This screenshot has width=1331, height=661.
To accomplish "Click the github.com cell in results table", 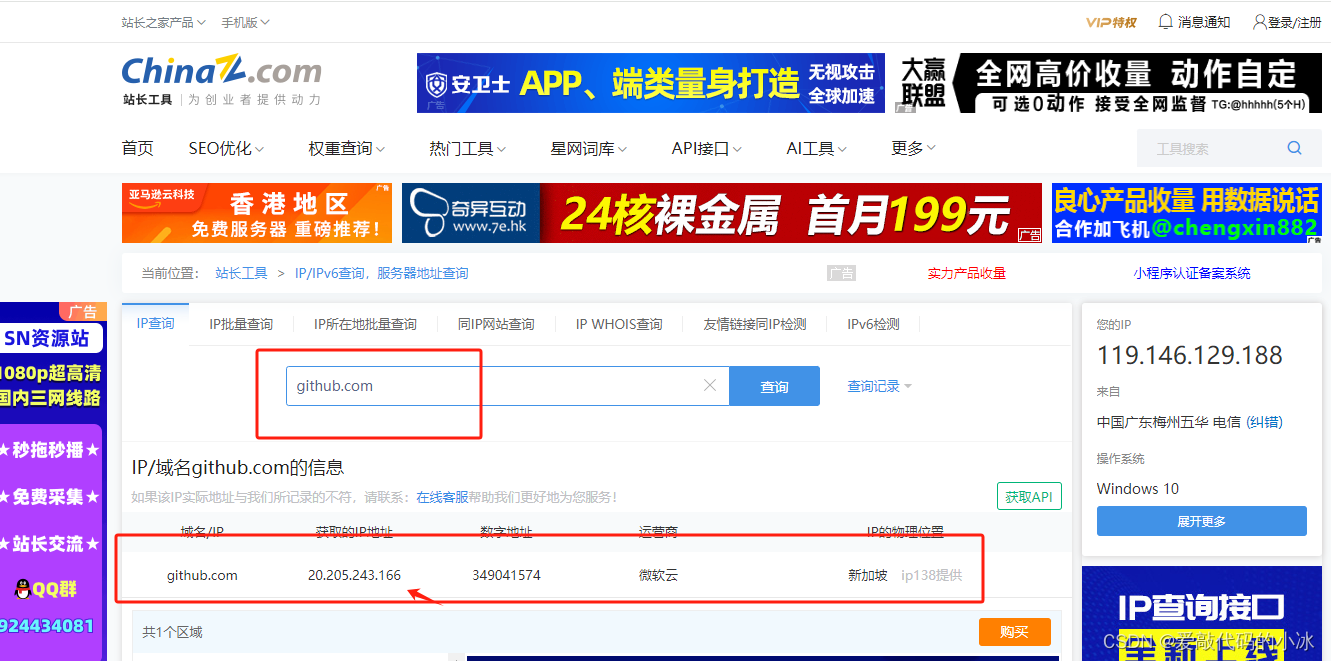I will point(202,575).
